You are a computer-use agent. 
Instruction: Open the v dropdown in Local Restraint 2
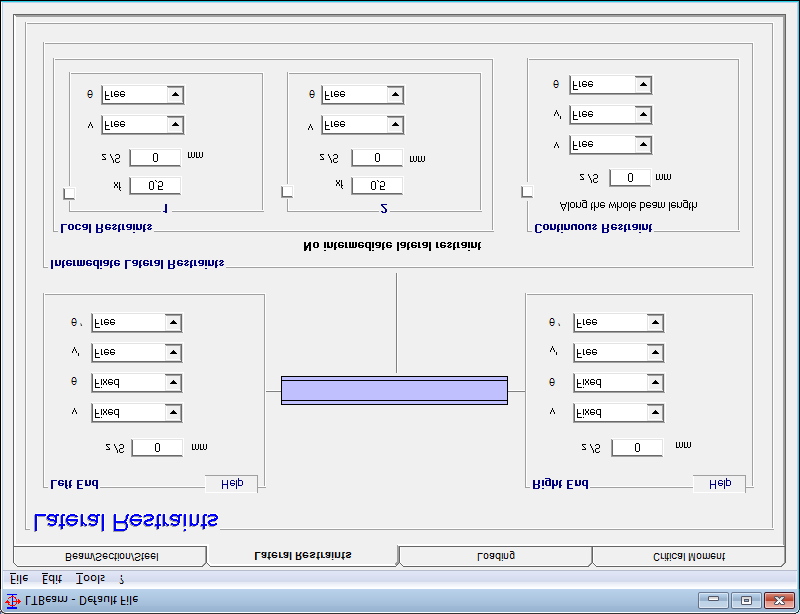coord(363,125)
